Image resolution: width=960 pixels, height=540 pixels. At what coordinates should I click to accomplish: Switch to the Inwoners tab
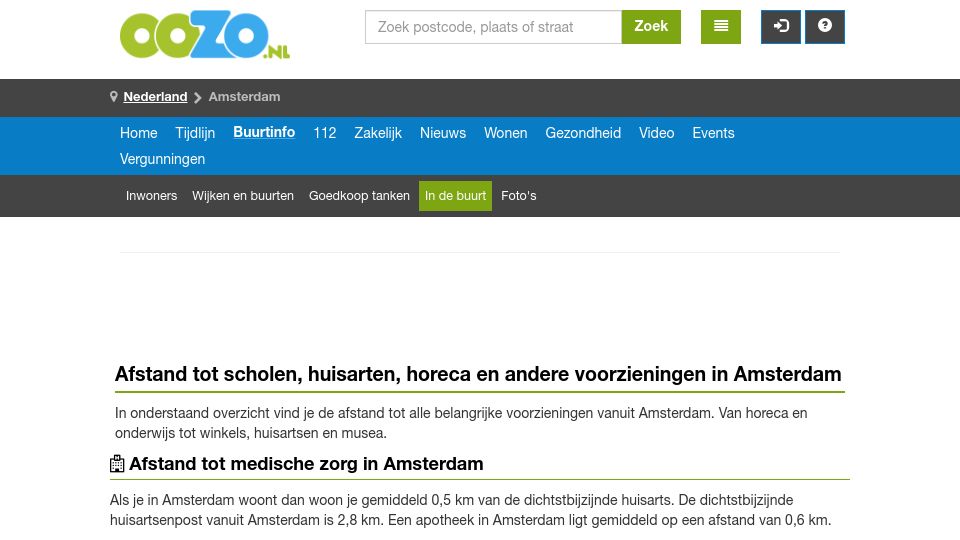(151, 196)
